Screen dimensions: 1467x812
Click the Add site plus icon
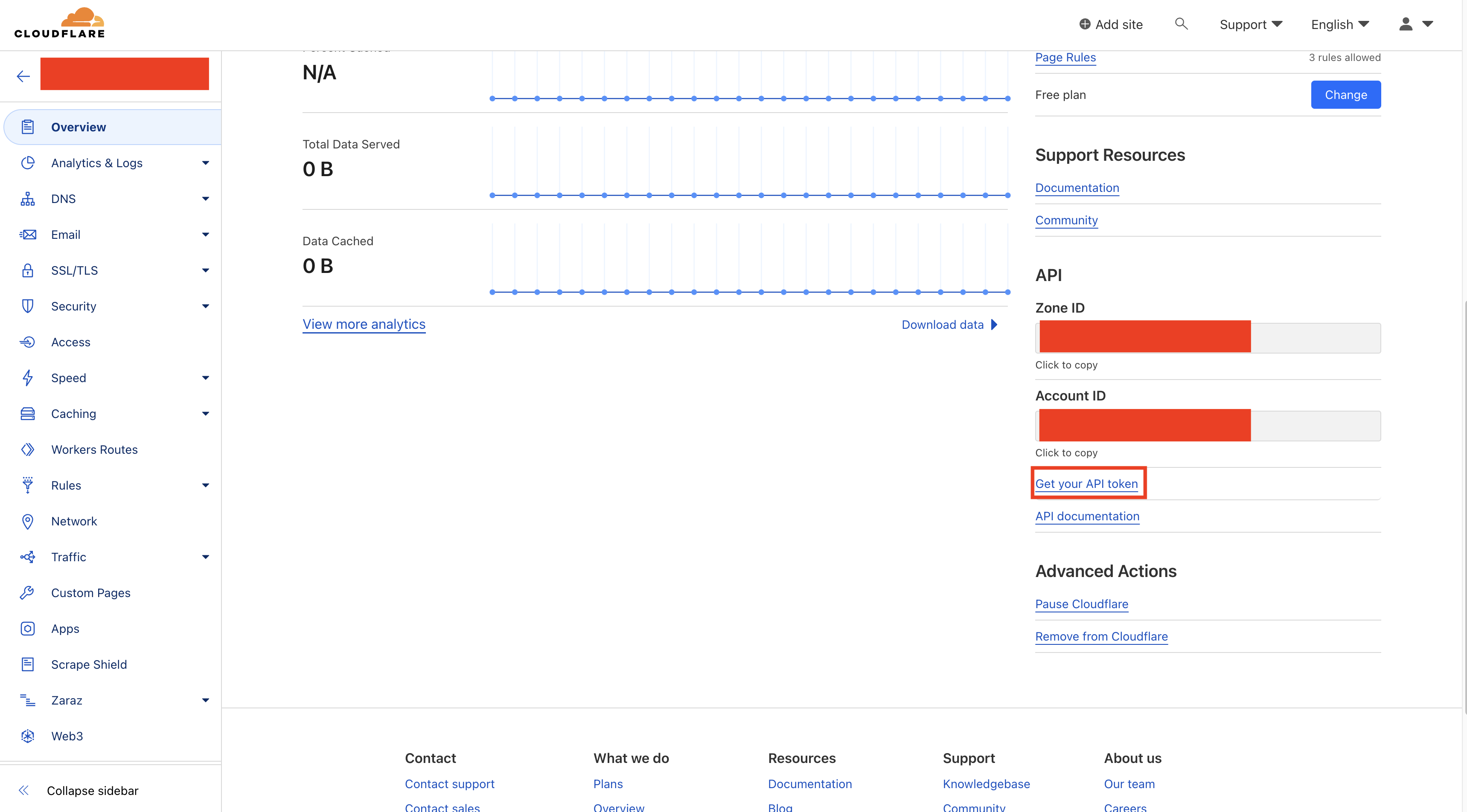tap(1085, 24)
